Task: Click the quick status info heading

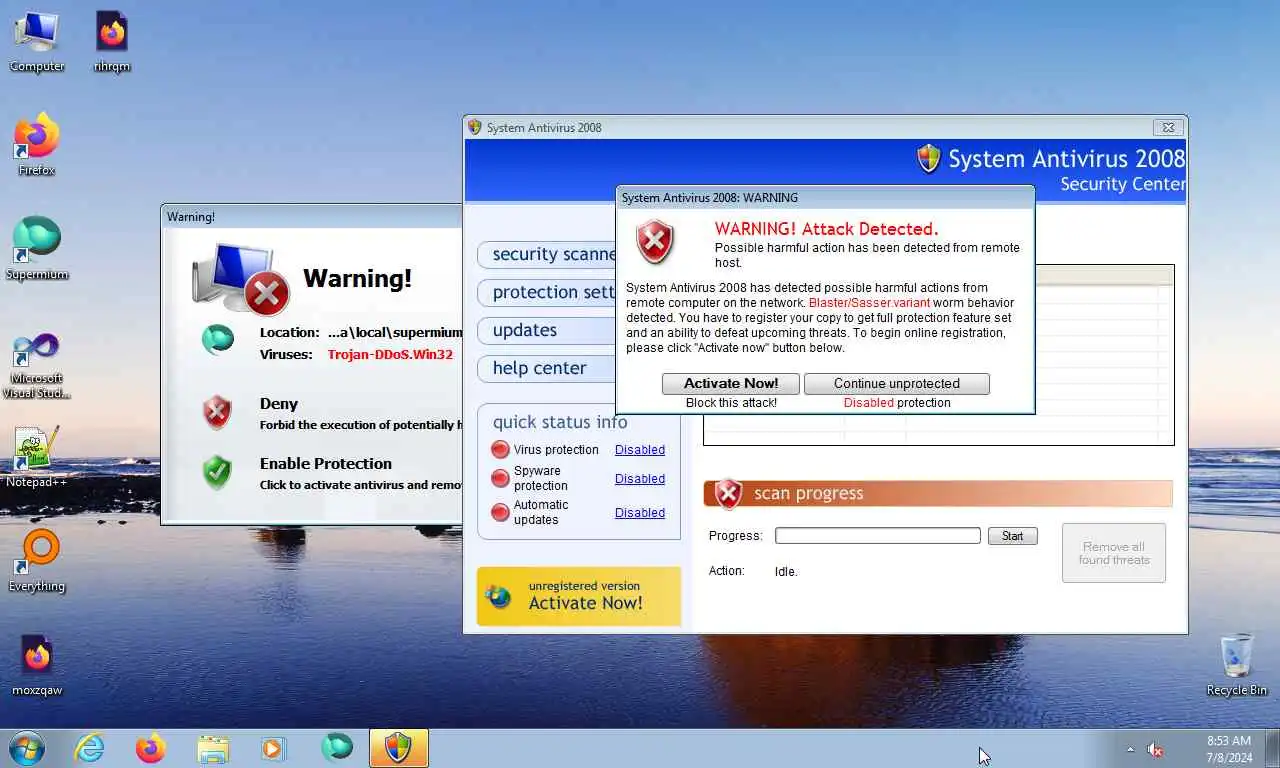Action: 560,422
